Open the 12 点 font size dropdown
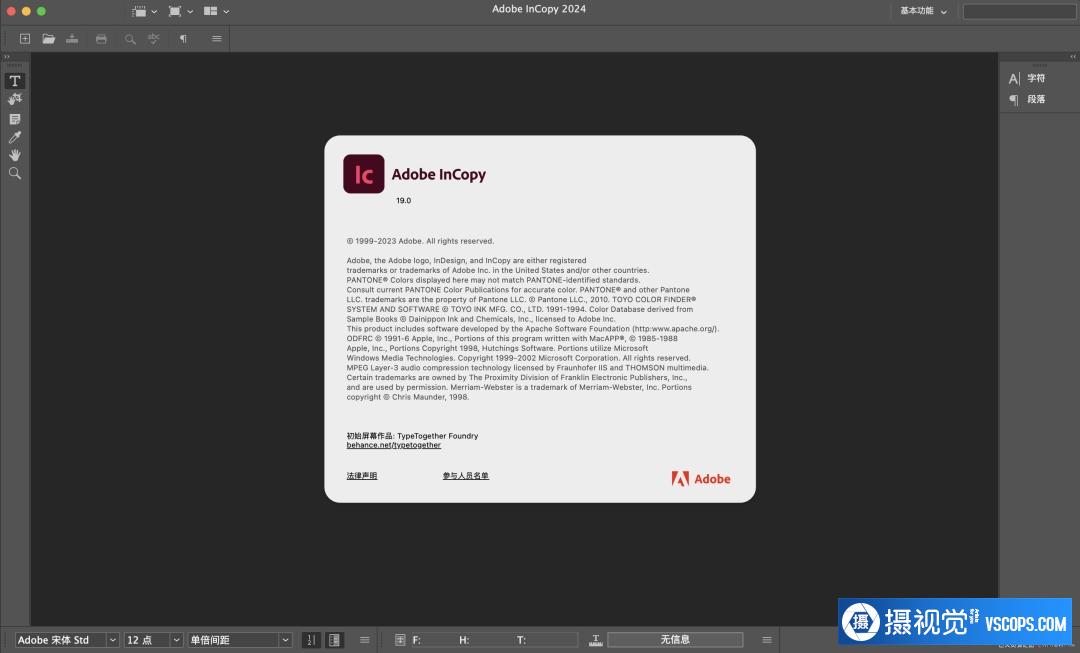The image size is (1080, 653). click(153, 640)
